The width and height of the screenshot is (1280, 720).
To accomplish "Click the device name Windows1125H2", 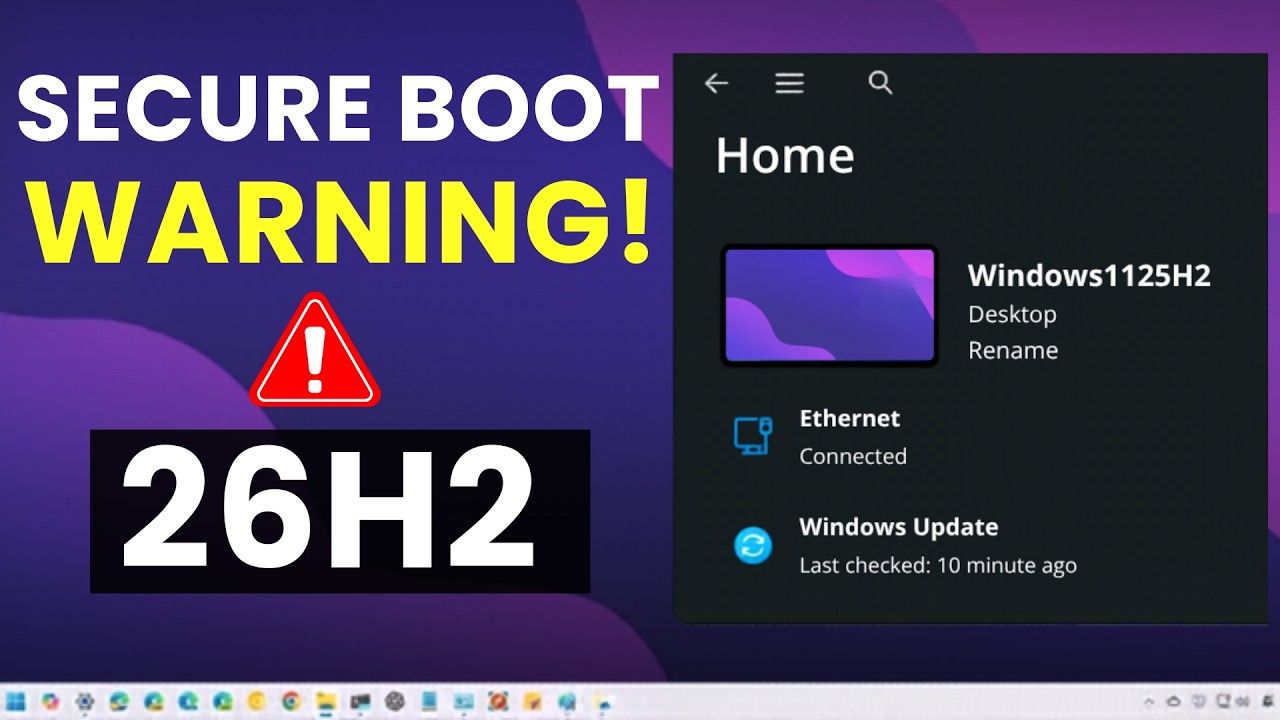I will pos(1089,276).
